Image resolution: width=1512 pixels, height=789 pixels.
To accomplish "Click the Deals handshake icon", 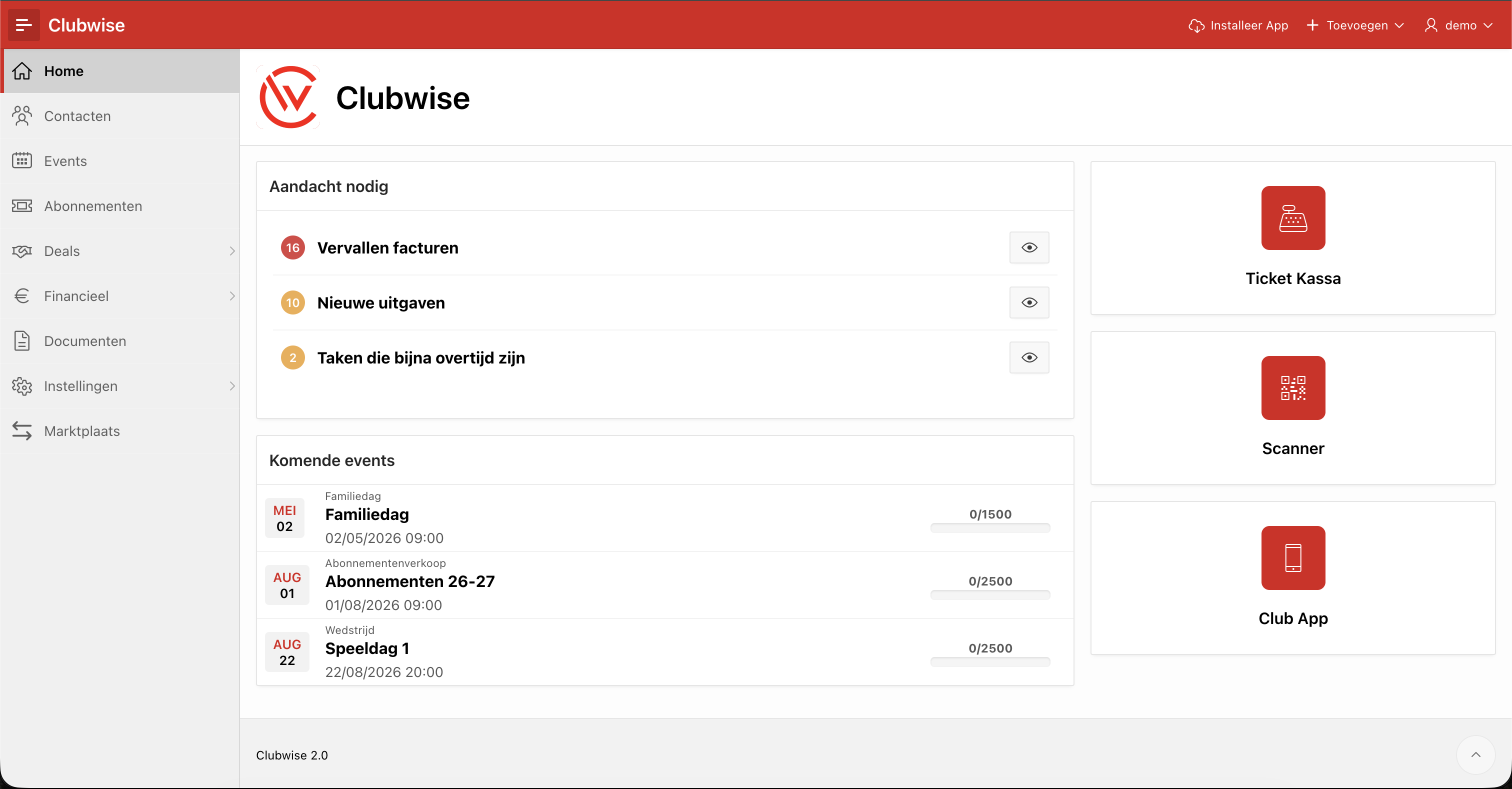I will (x=22, y=250).
